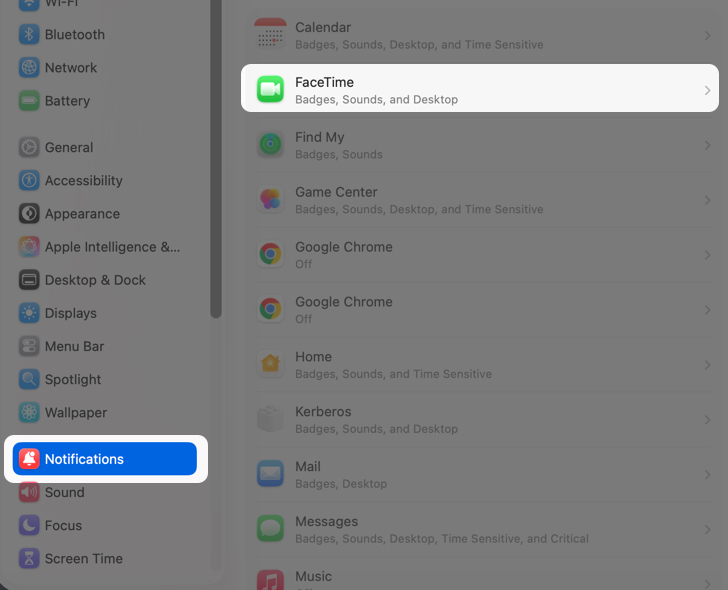Click second Google Chrome app icon
Viewport: 728px width, 590px height.
pyautogui.click(x=270, y=309)
